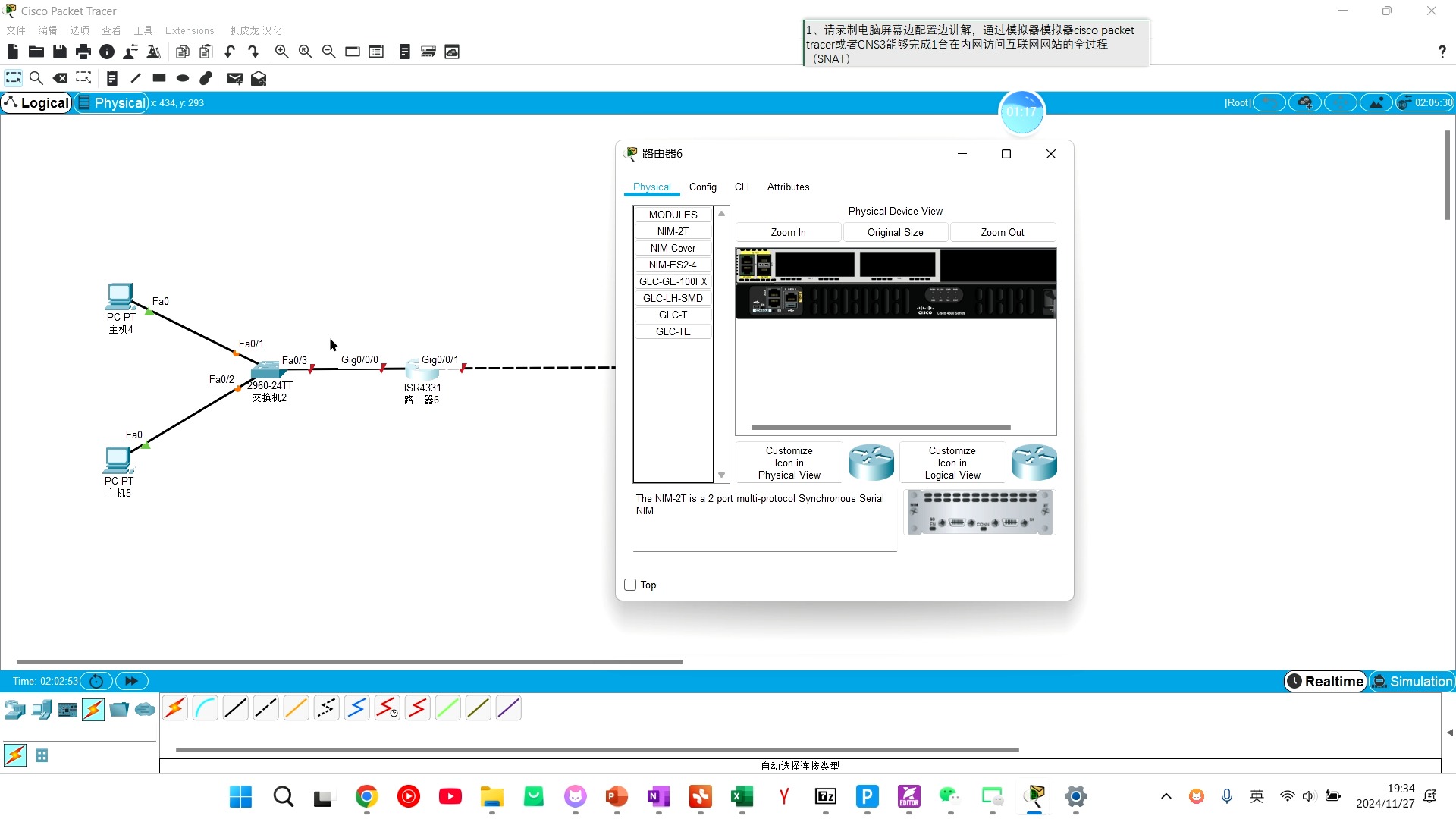The image size is (1456, 819).
Task: Fast forward simulation time
Action: [x=131, y=681]
